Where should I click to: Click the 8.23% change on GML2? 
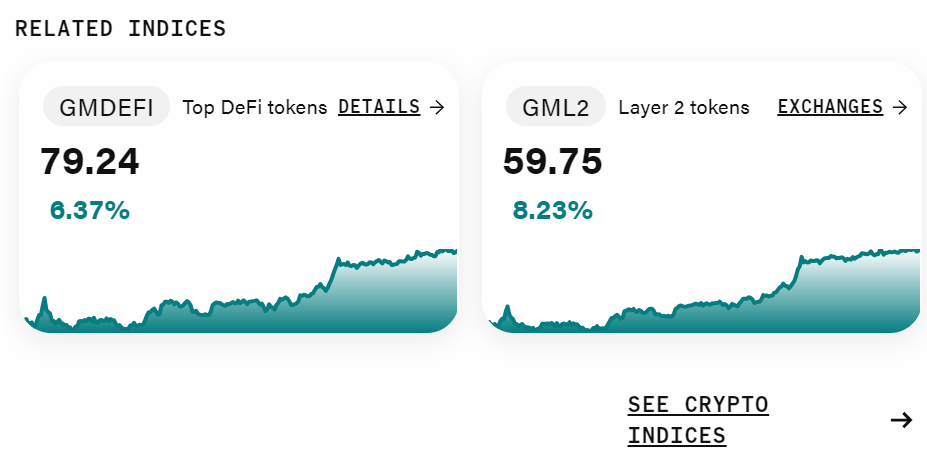click(x=552, y=210)
